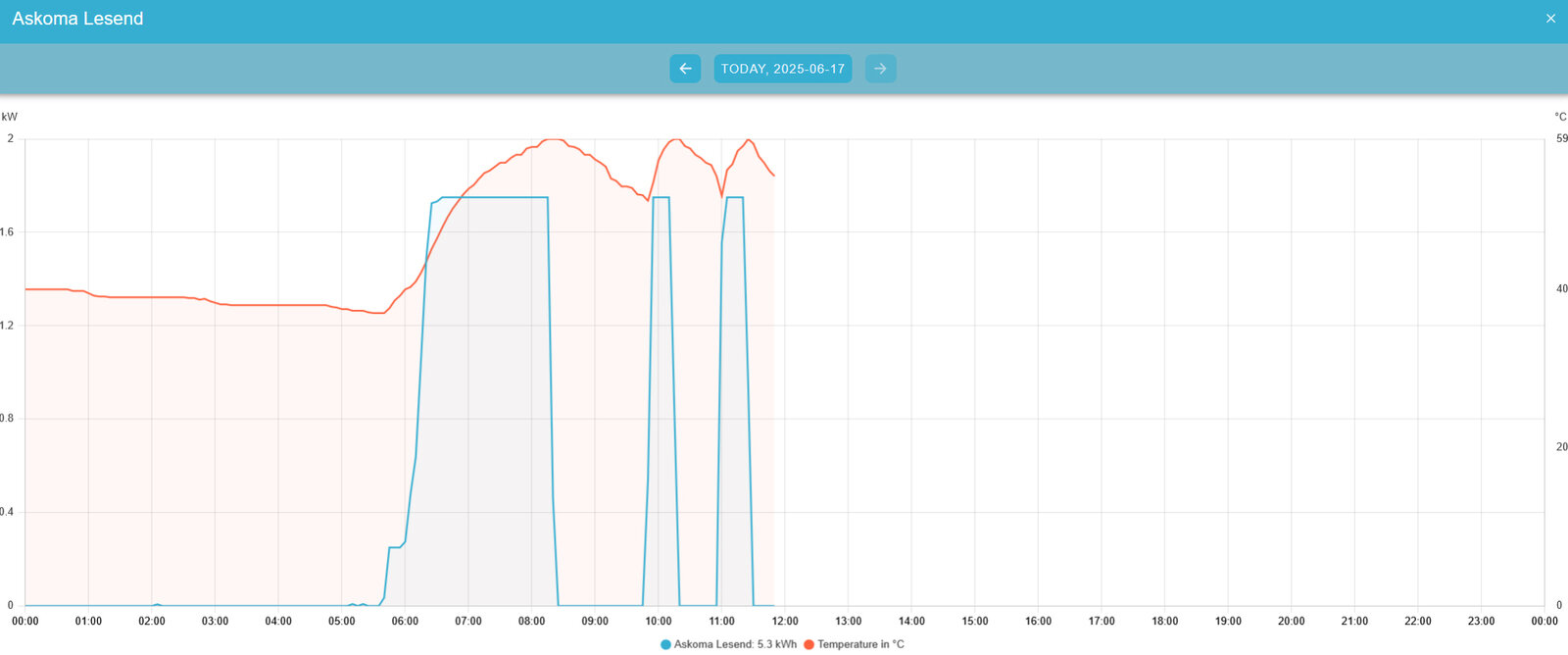
Task: Click the 0.8 kW axis value
Action: 7,419
